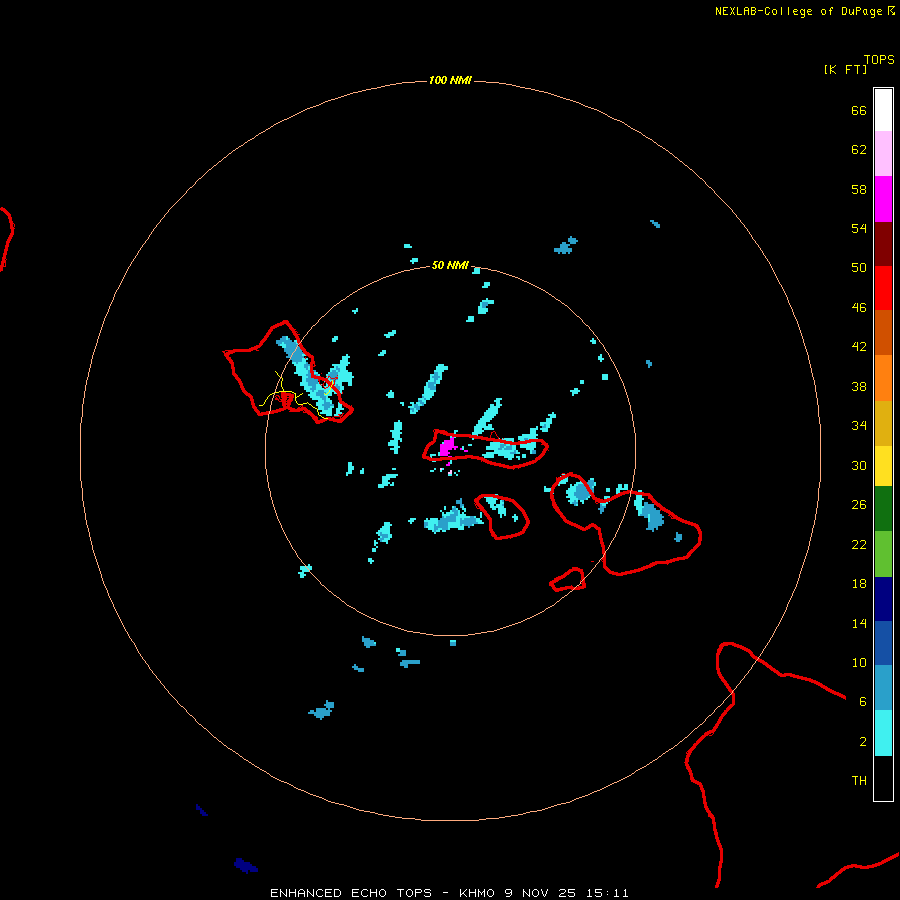Click the white swatch in the tops legend
Image resolution: width=900 pixels, height=900 pixels.
pyautogui.click(x=883, y=110)
